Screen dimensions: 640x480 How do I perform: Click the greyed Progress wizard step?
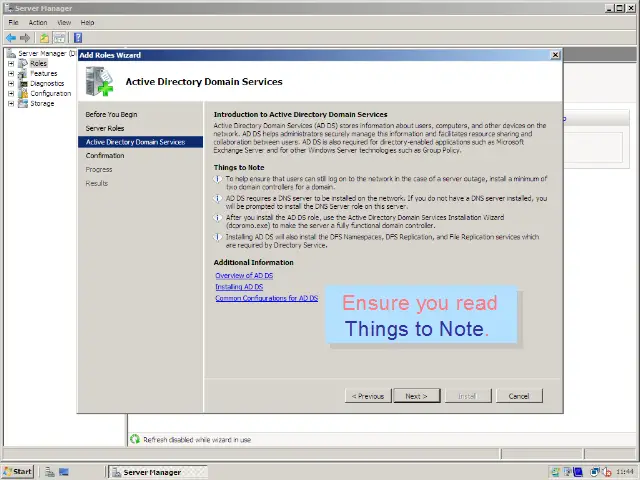(99, 169)
